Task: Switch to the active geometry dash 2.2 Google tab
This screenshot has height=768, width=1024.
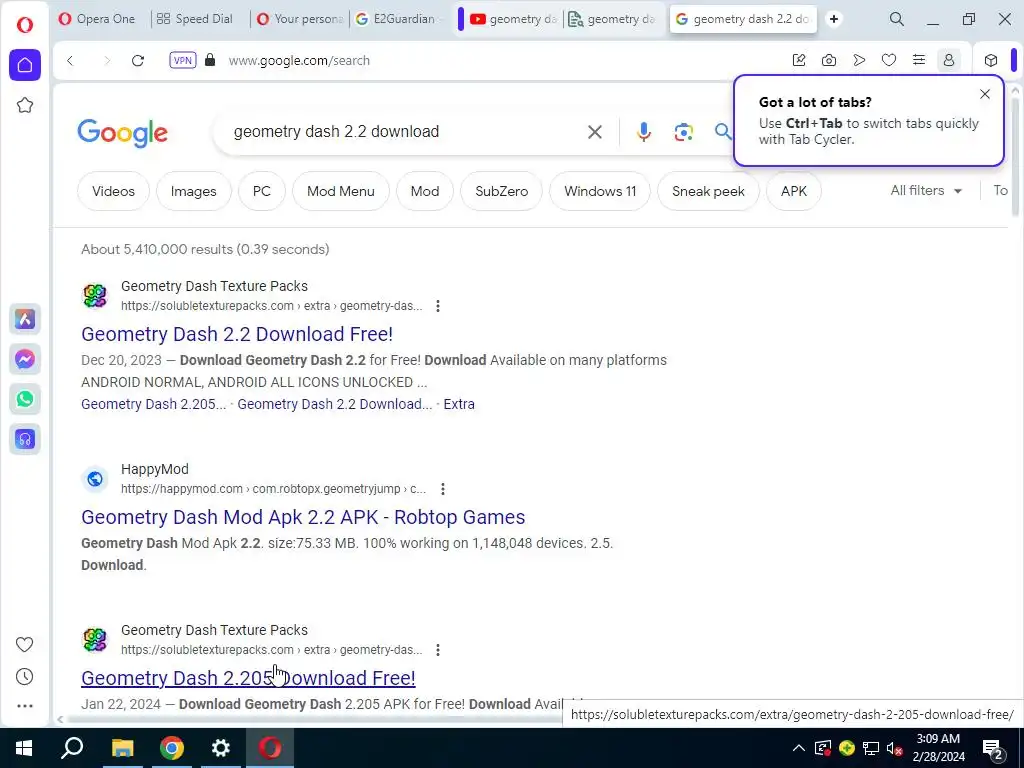Action: tap(743, 19)
